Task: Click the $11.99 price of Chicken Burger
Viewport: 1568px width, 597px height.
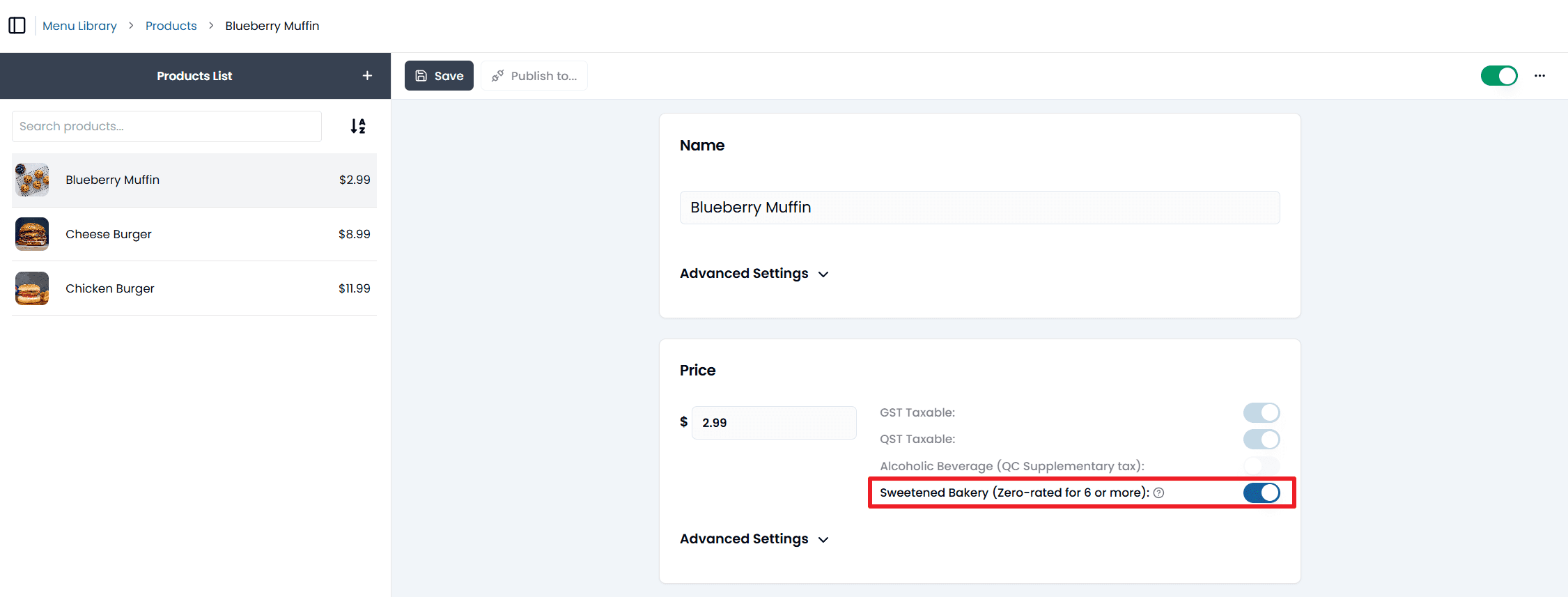Action: coord(355,288)
